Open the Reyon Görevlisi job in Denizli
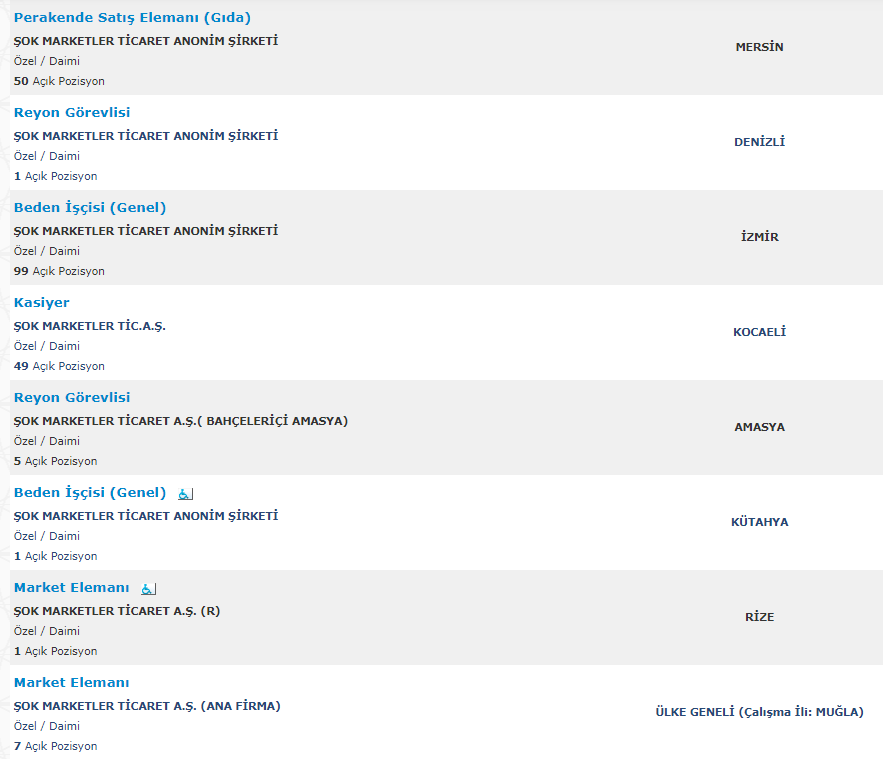The width and height of the screenshot is (883, 759). pos(72,113)
